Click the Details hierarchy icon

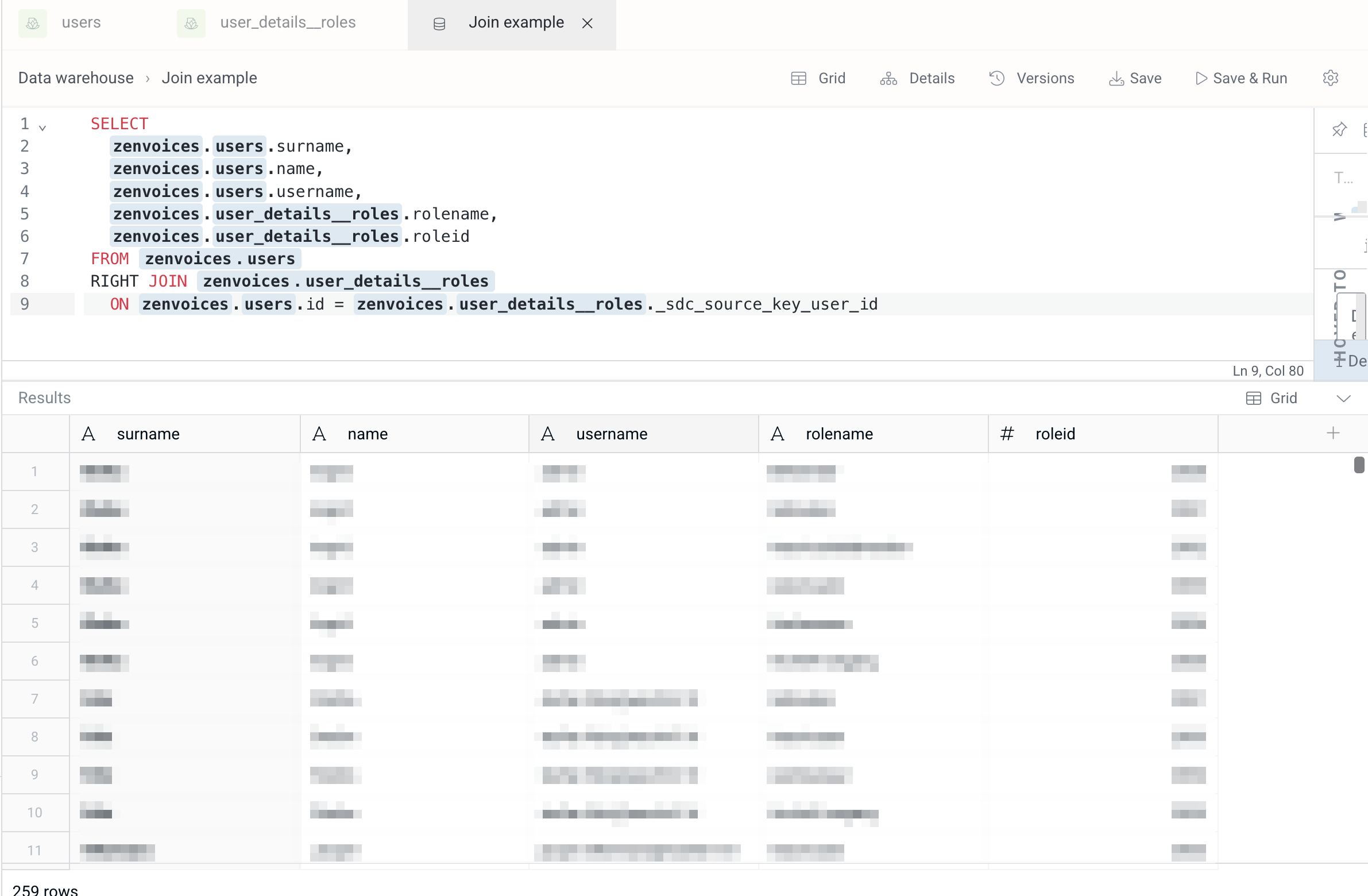coord(888,79)
